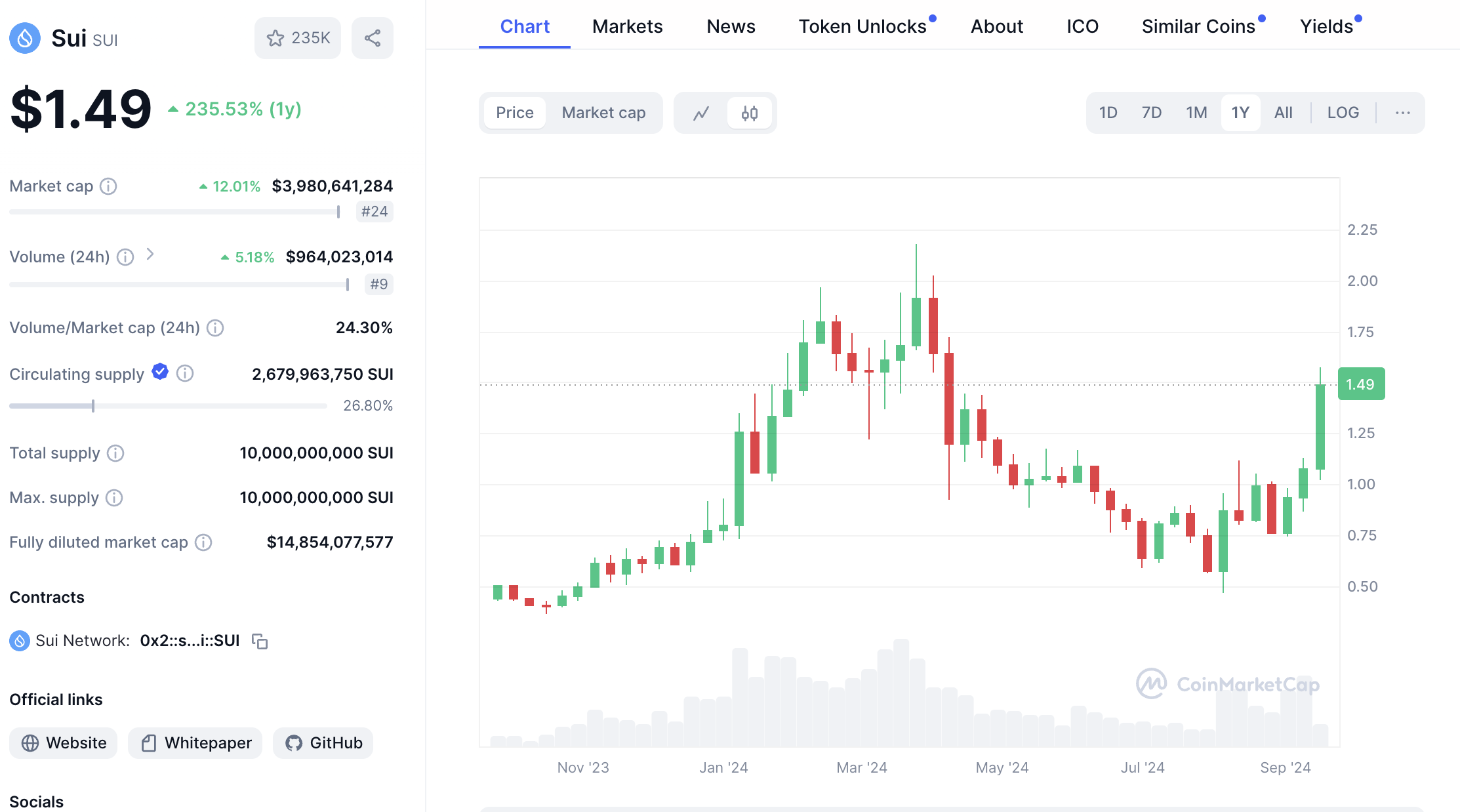Open the Whitepaper link
This screenshot has height=812, width=1460.
[195, 743]
